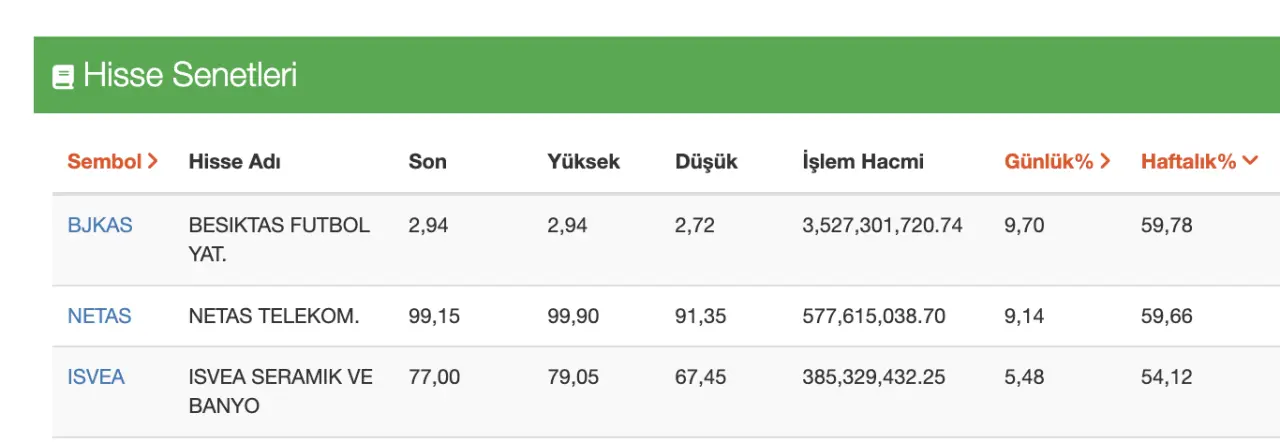
Task: Open the ISVEA stock link
Action: click(96, 377)
